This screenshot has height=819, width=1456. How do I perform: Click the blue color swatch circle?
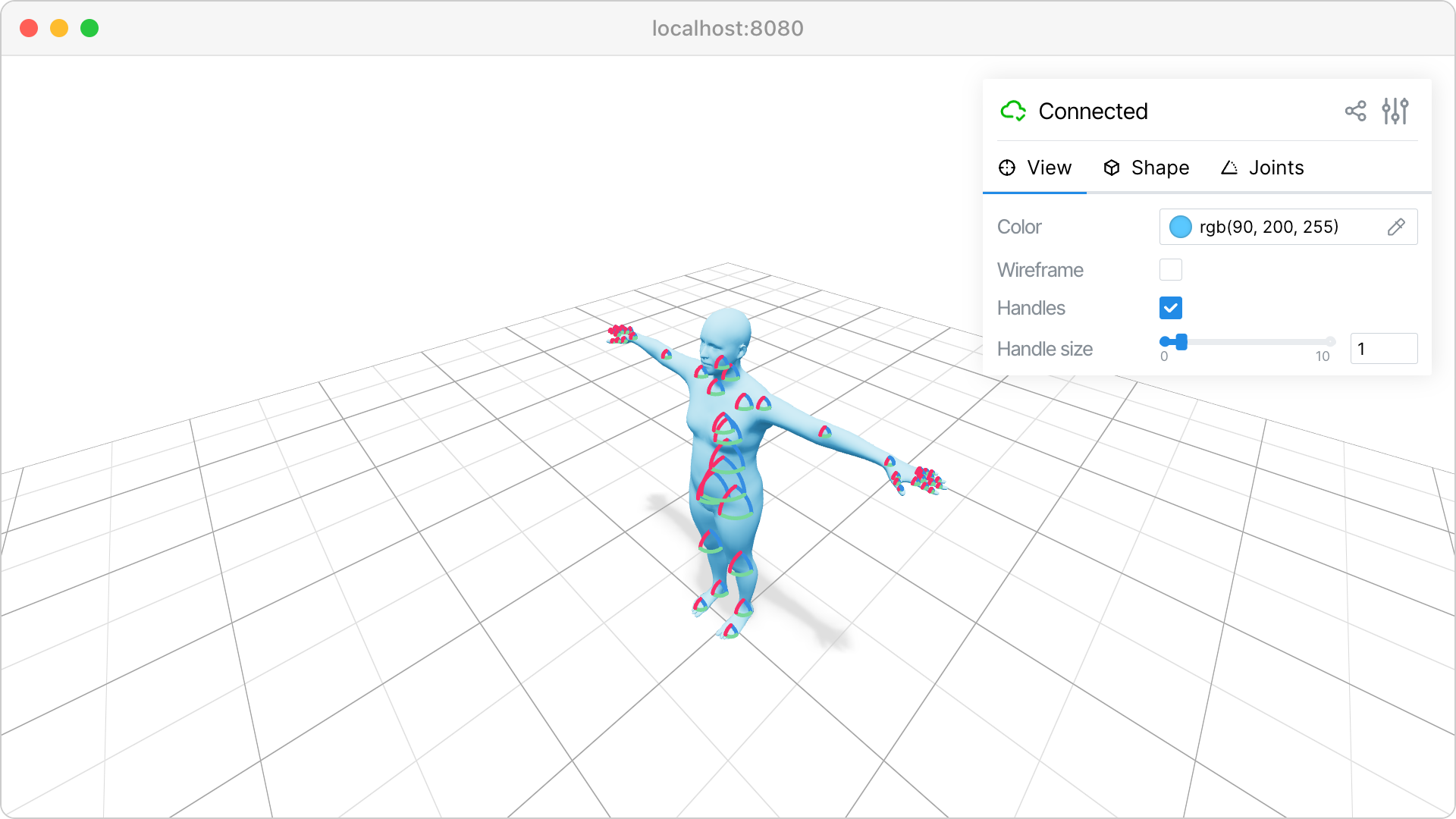[1180, 227]
